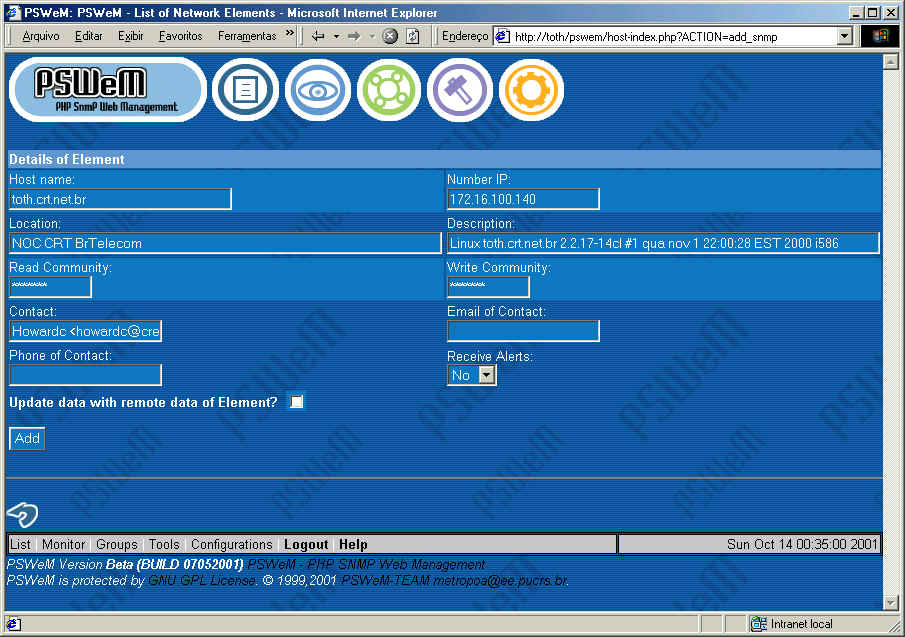The image size is (905, 637).
Task: Enable update data with remote element checkbox
Action: [x=296, y=402]
